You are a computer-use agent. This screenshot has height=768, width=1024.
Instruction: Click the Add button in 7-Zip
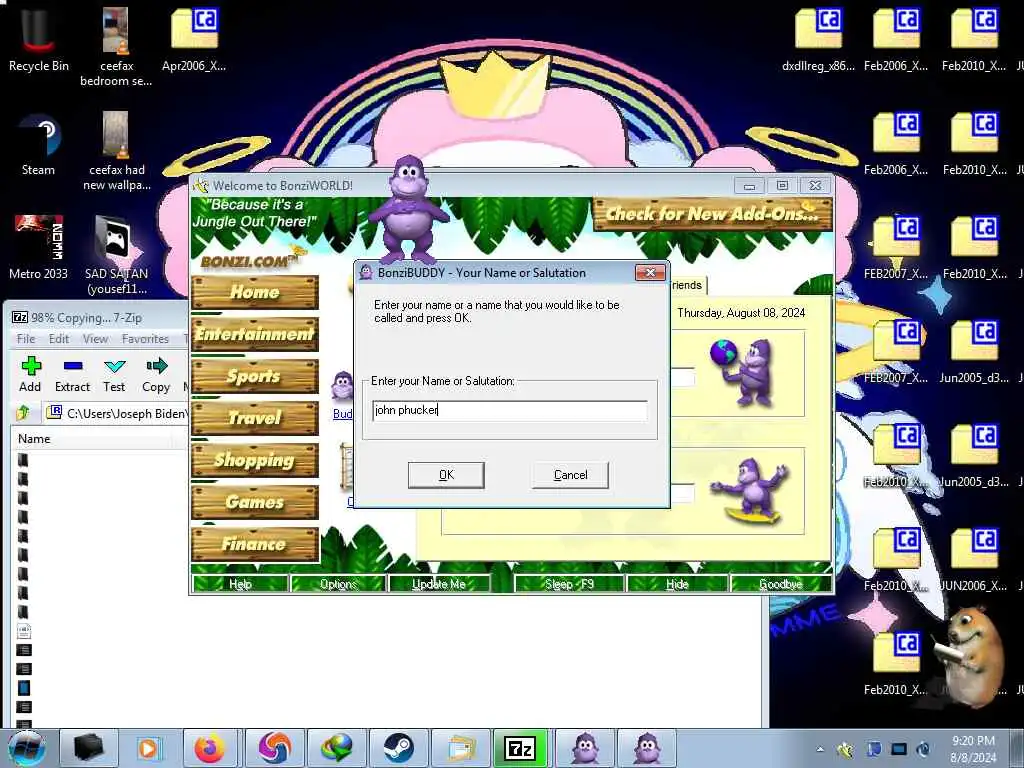click(30, 375)
